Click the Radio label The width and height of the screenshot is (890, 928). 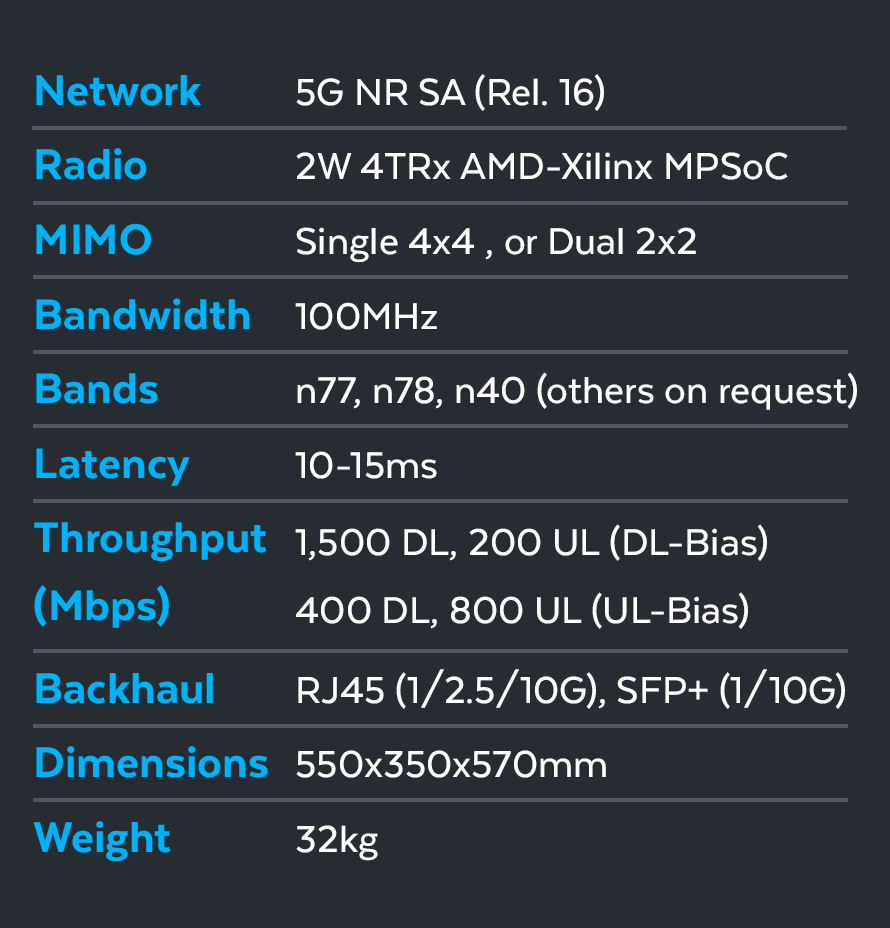point(91,165)
